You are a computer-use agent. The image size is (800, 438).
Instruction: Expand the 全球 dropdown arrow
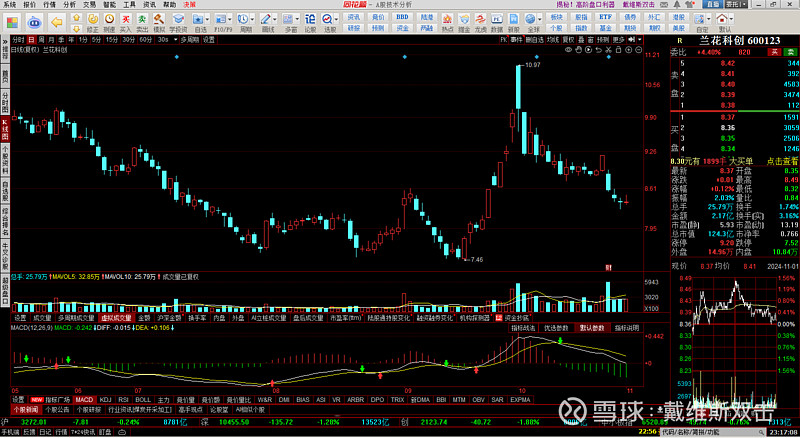pos(541,19)
